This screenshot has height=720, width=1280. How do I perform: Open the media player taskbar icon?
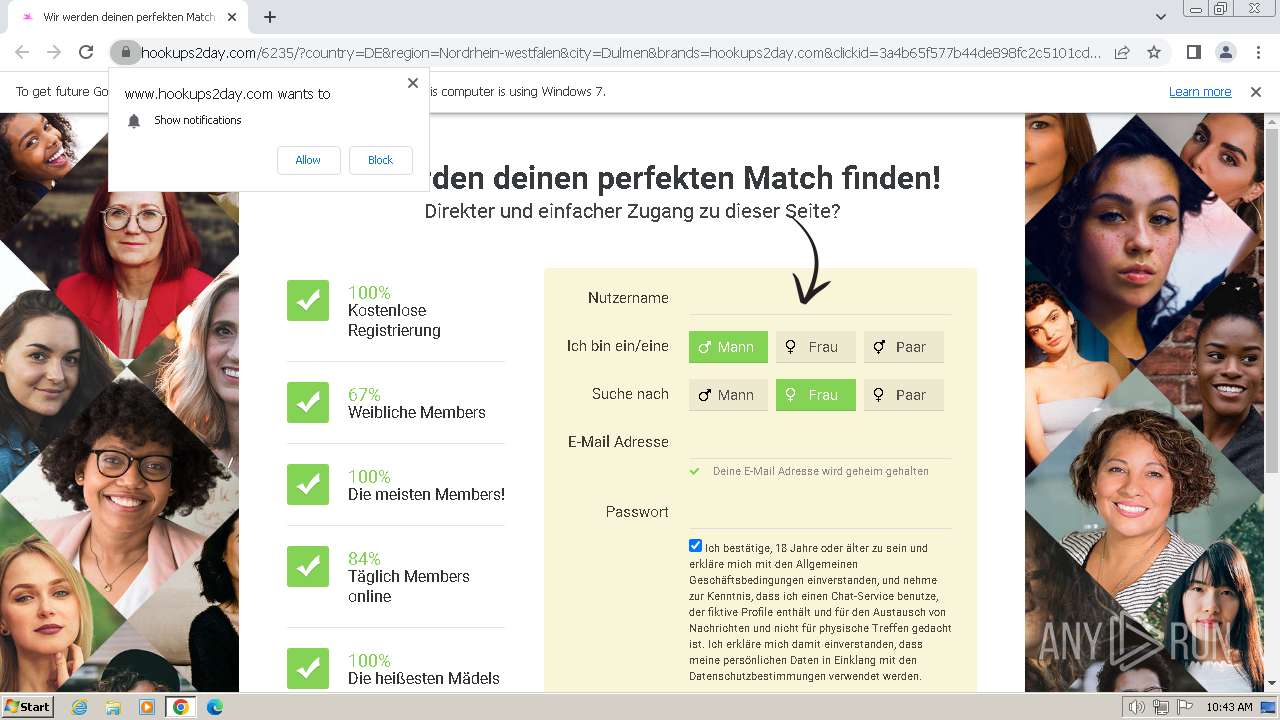tap(147, 707)
